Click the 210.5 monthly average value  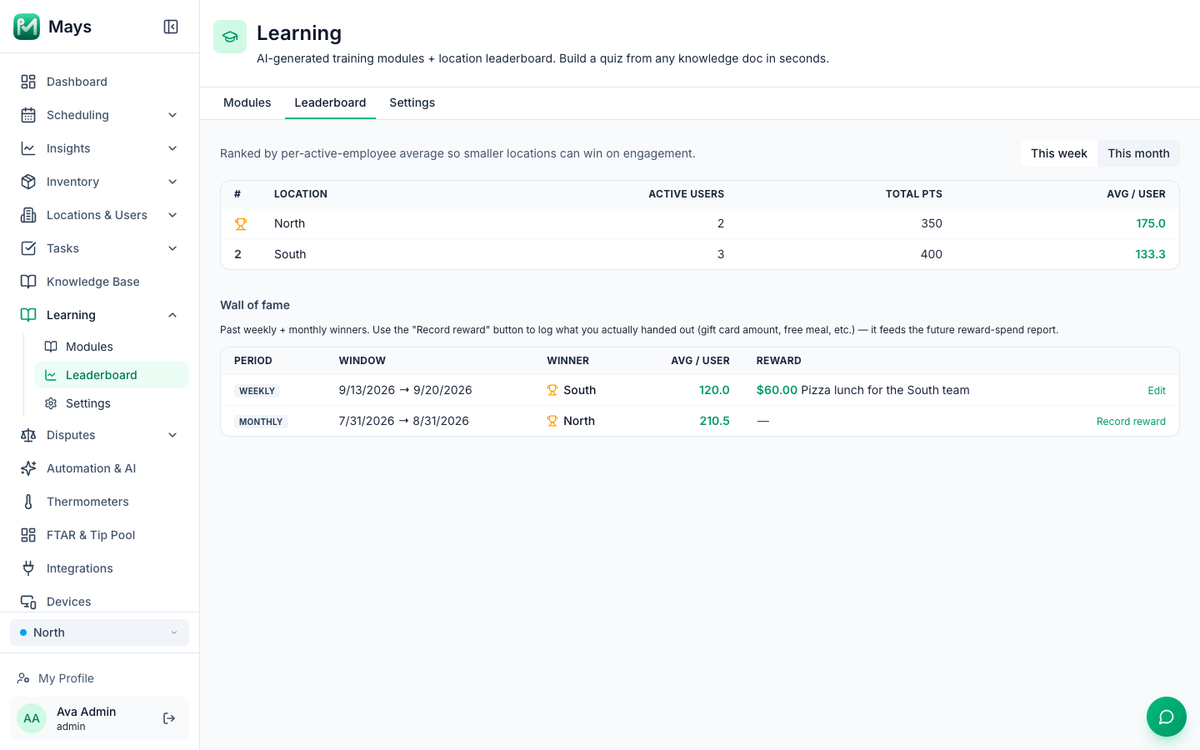[x=714, y=421]
